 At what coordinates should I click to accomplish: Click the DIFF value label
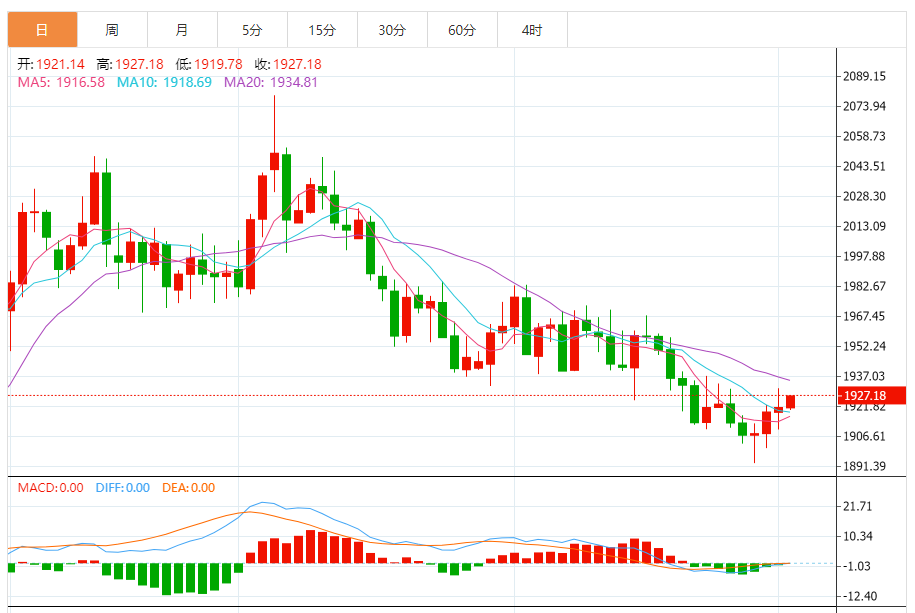point(123,487)
